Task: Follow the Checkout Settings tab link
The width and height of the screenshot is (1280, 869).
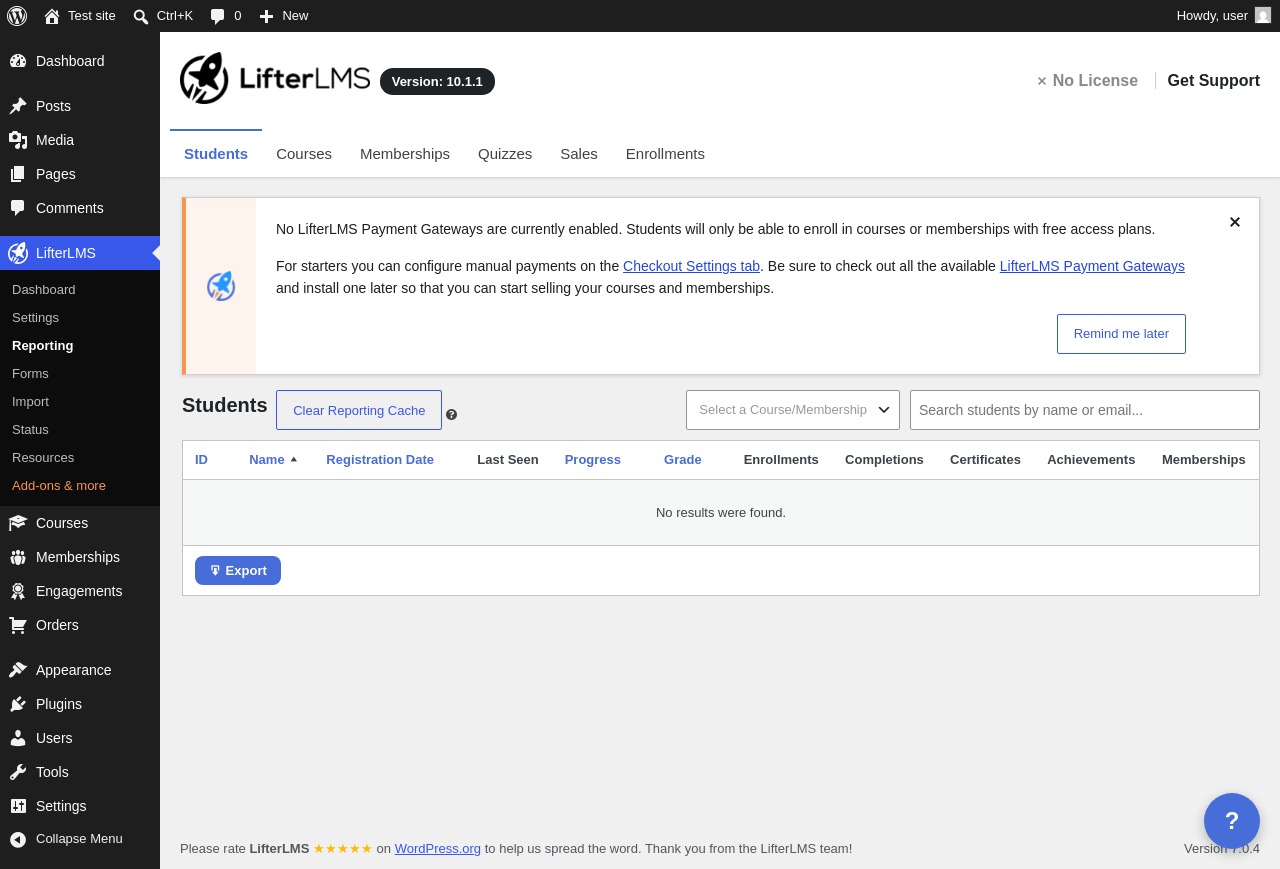Action: tap(691, 266)
